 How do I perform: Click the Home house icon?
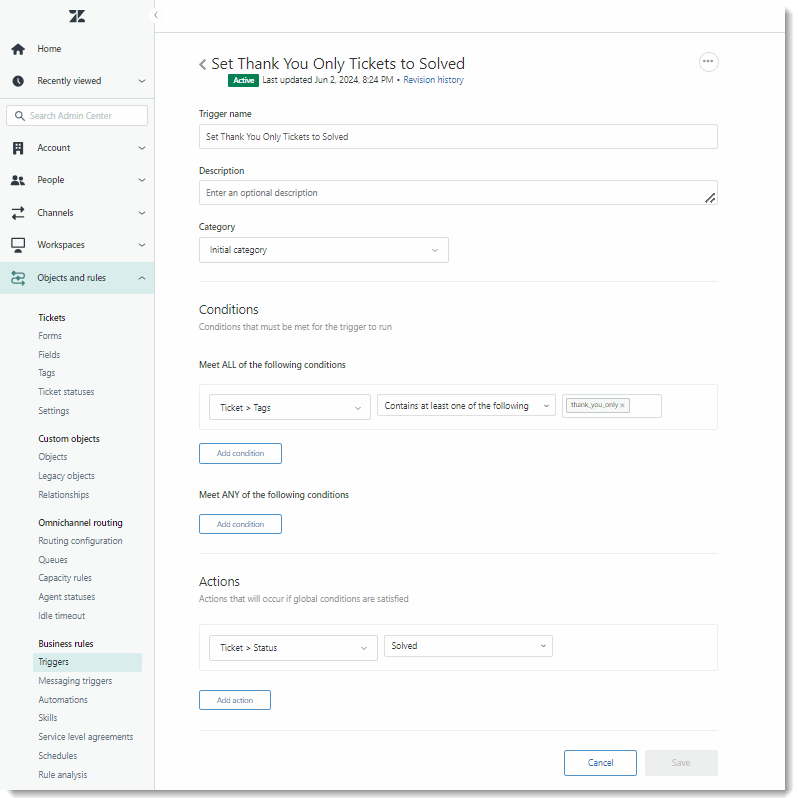pyautogui.click(x=18, y=49)
